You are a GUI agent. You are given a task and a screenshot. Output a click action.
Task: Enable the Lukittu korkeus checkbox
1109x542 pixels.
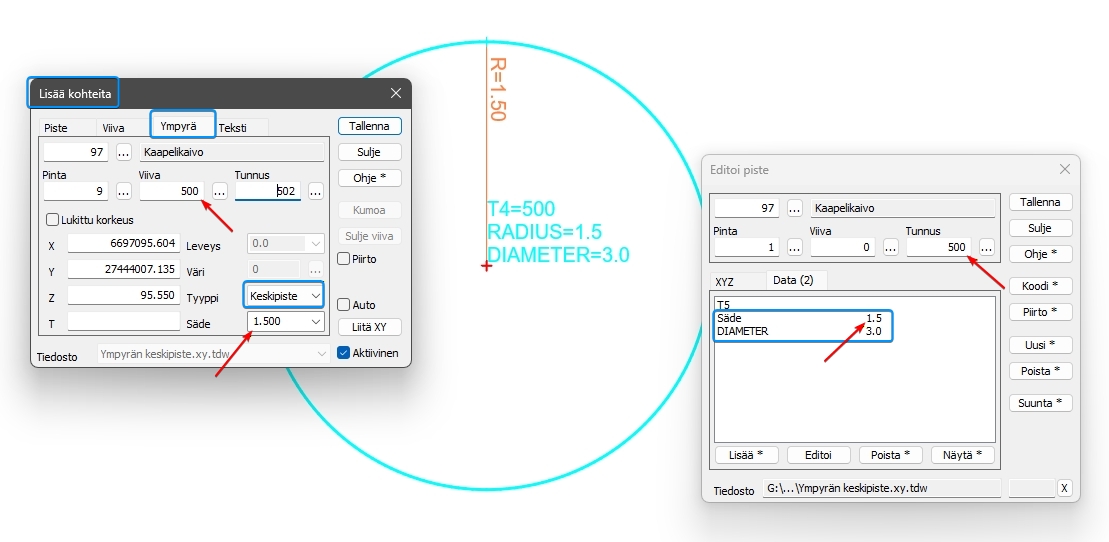[53, 220]
